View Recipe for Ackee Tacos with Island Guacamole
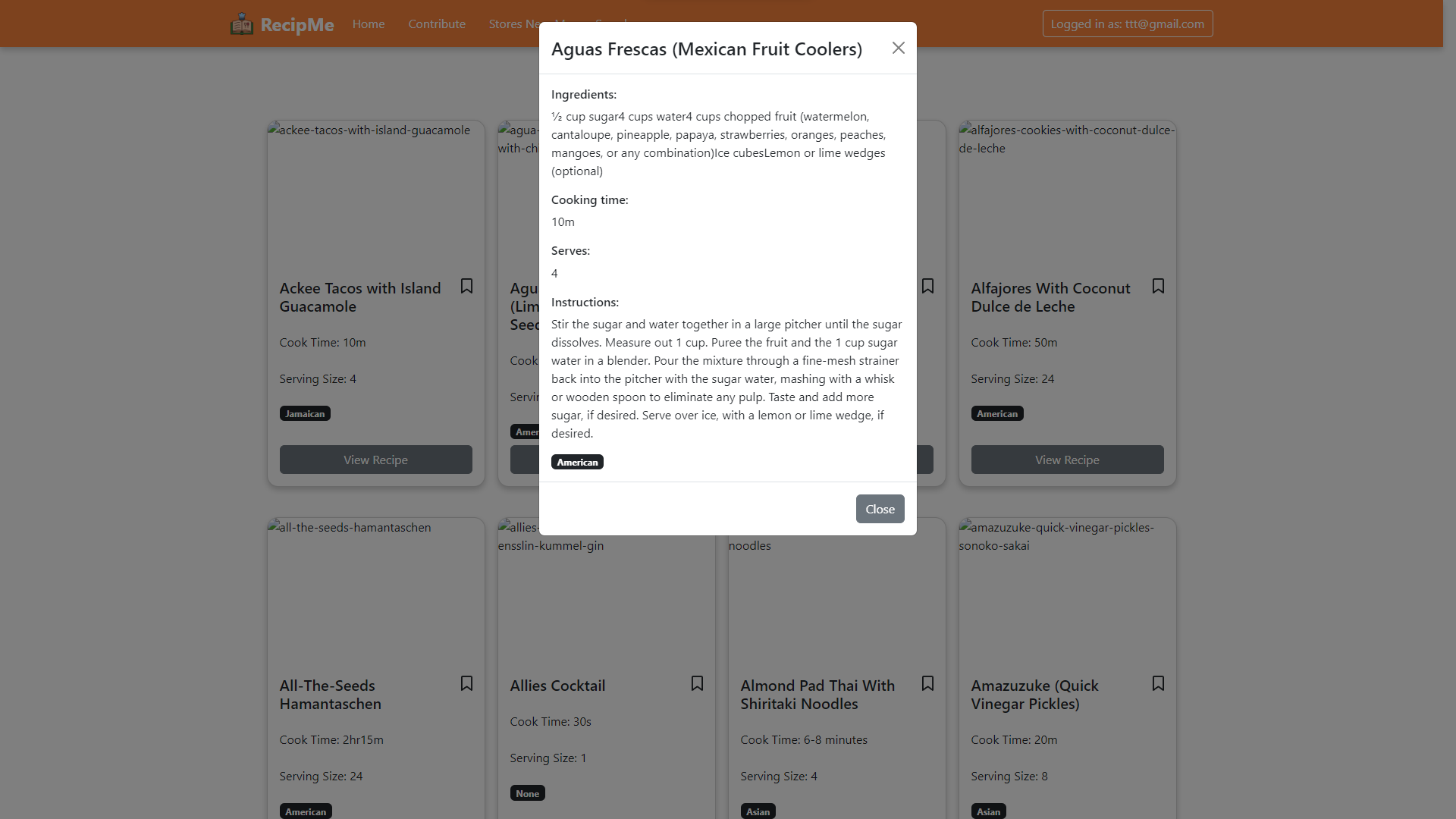The height and width of the screenshot is (819, 1456). [376, 460]
